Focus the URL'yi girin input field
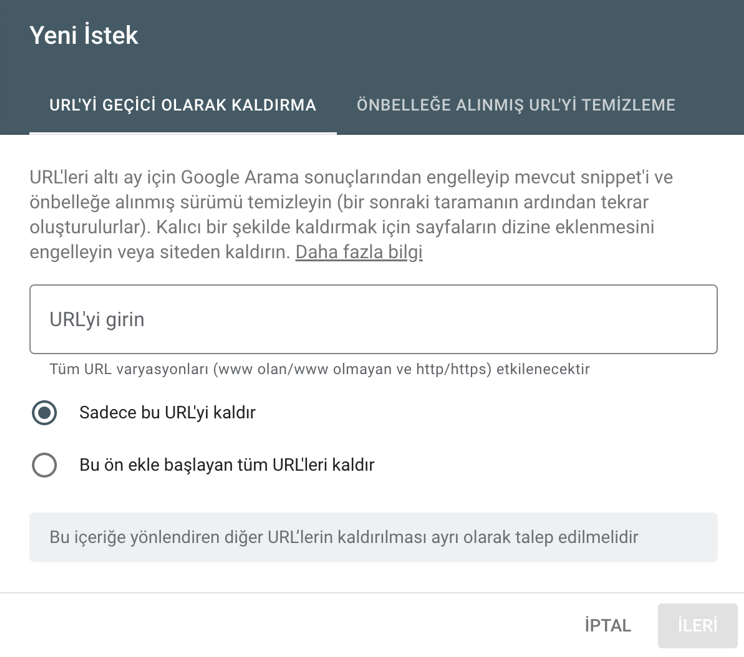 pyautogui.click(x=373, y=319)
